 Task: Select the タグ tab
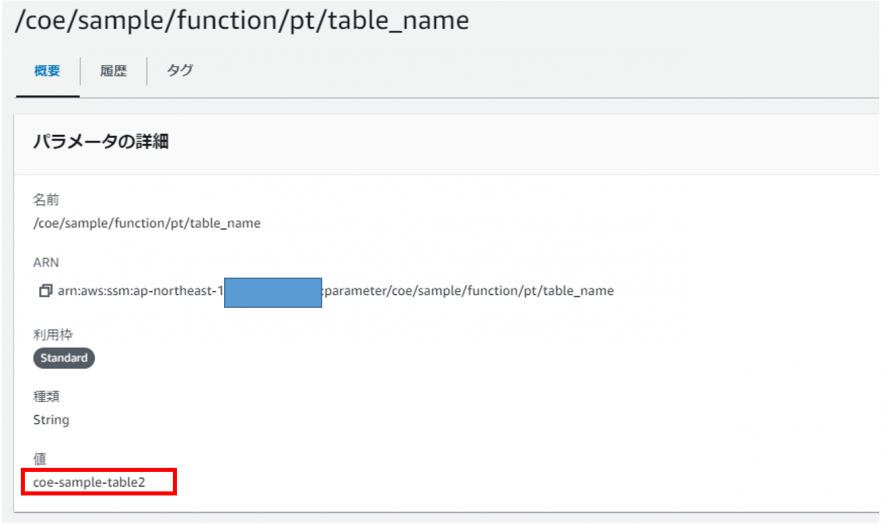[x=180, y=71]
